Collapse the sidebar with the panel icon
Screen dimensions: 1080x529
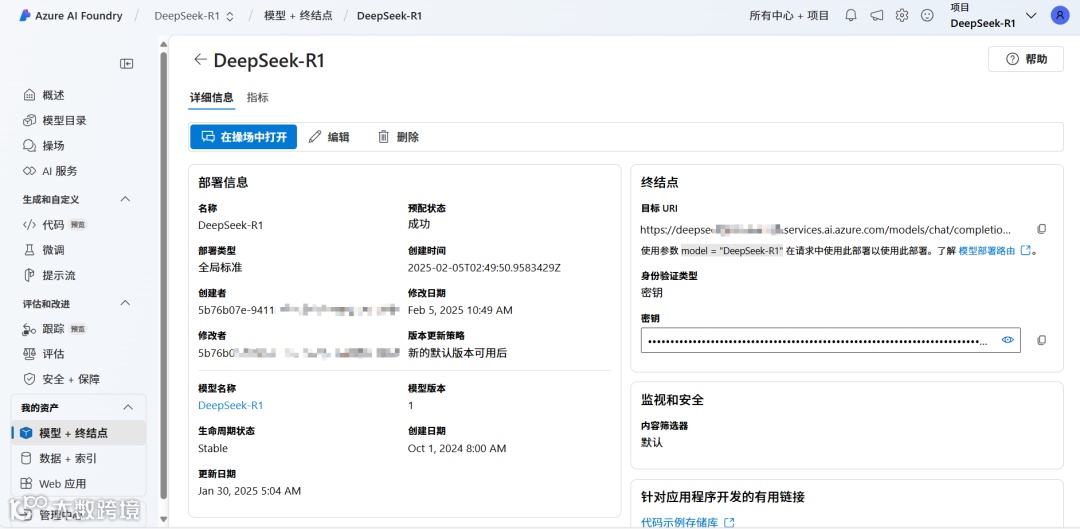[x=127, y=63]
